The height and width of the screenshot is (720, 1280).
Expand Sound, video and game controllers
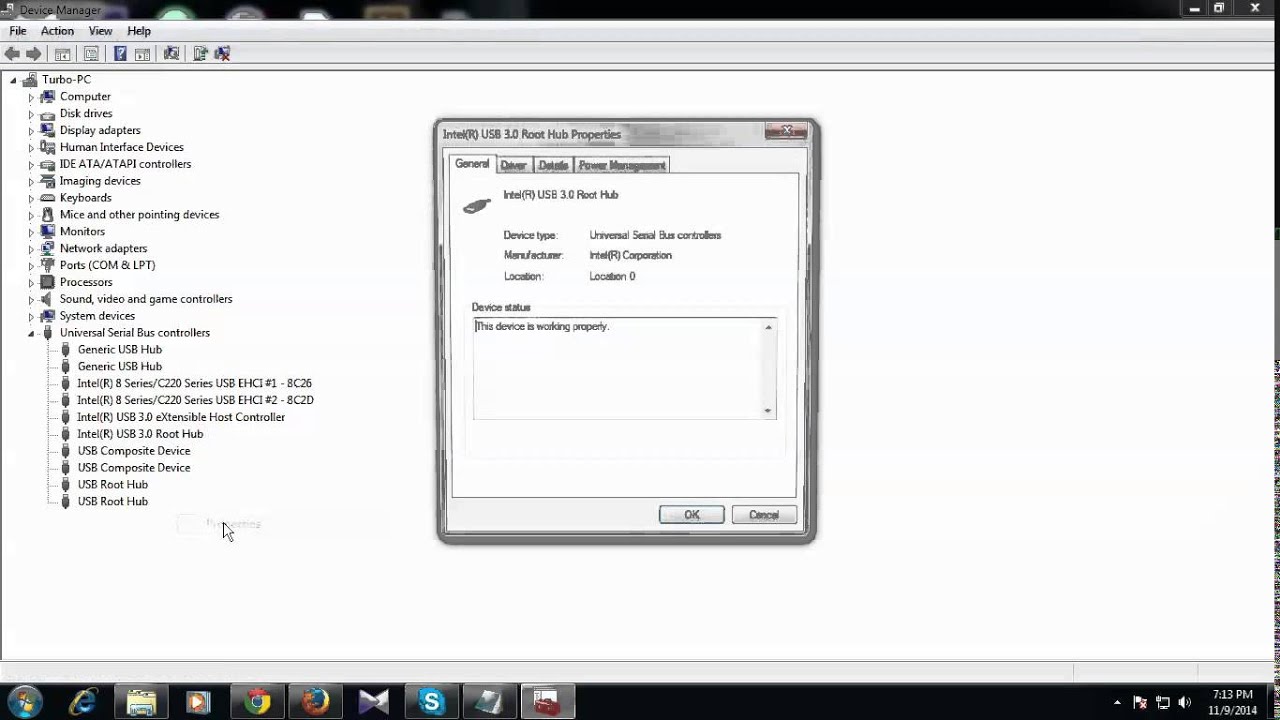pos(31,299)
